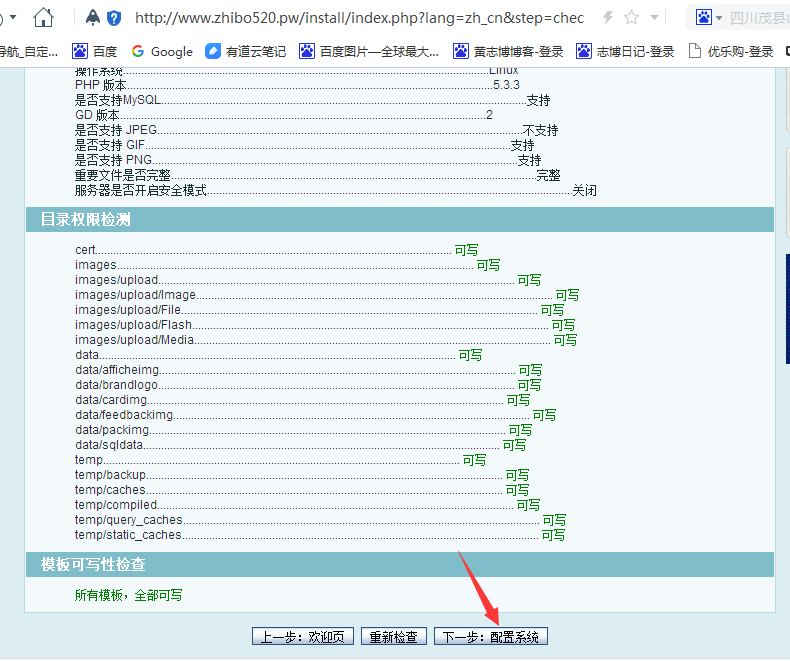Click the rocket accelerator icon in address bar
This screenshot has height=661, width=790.
point(93,17)
